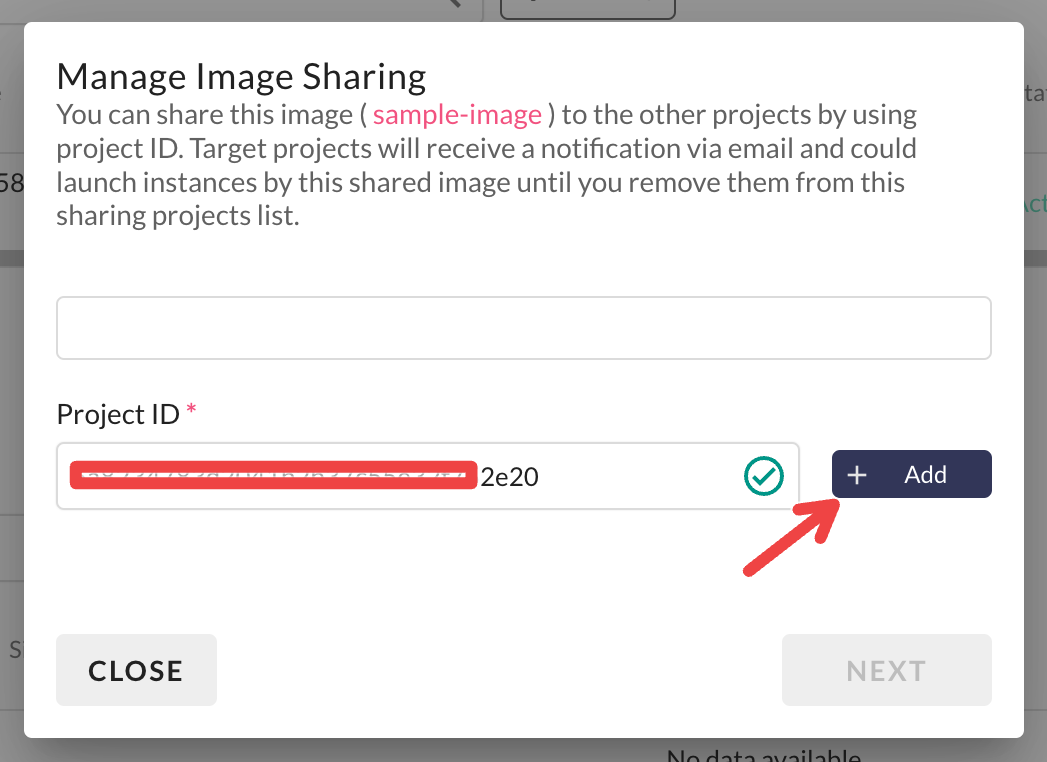Screen dimensions: 1047x762
Task: Click the 'sharing projects list' sentence
Action: click(178, 216)
